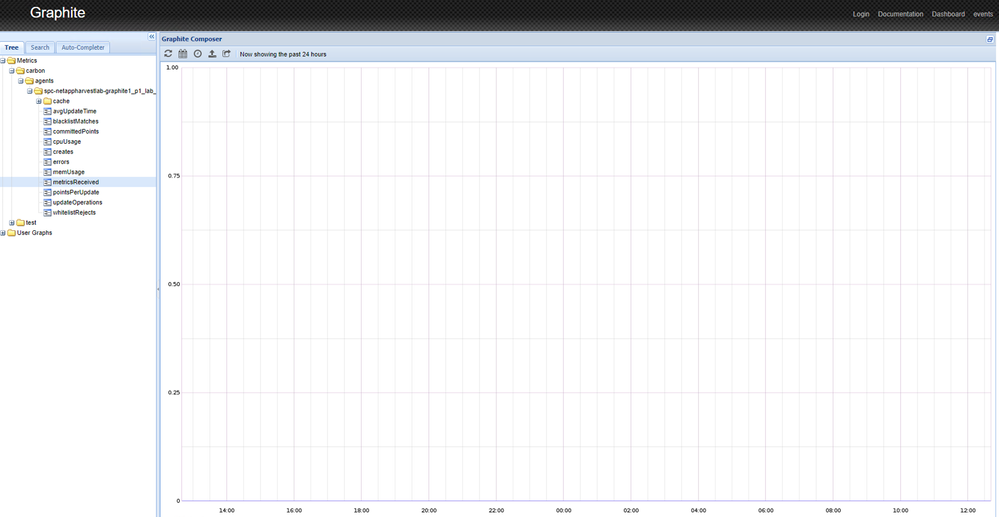
Task: Click the upload/save graph icon in toolbar
Action: point(212,54)
